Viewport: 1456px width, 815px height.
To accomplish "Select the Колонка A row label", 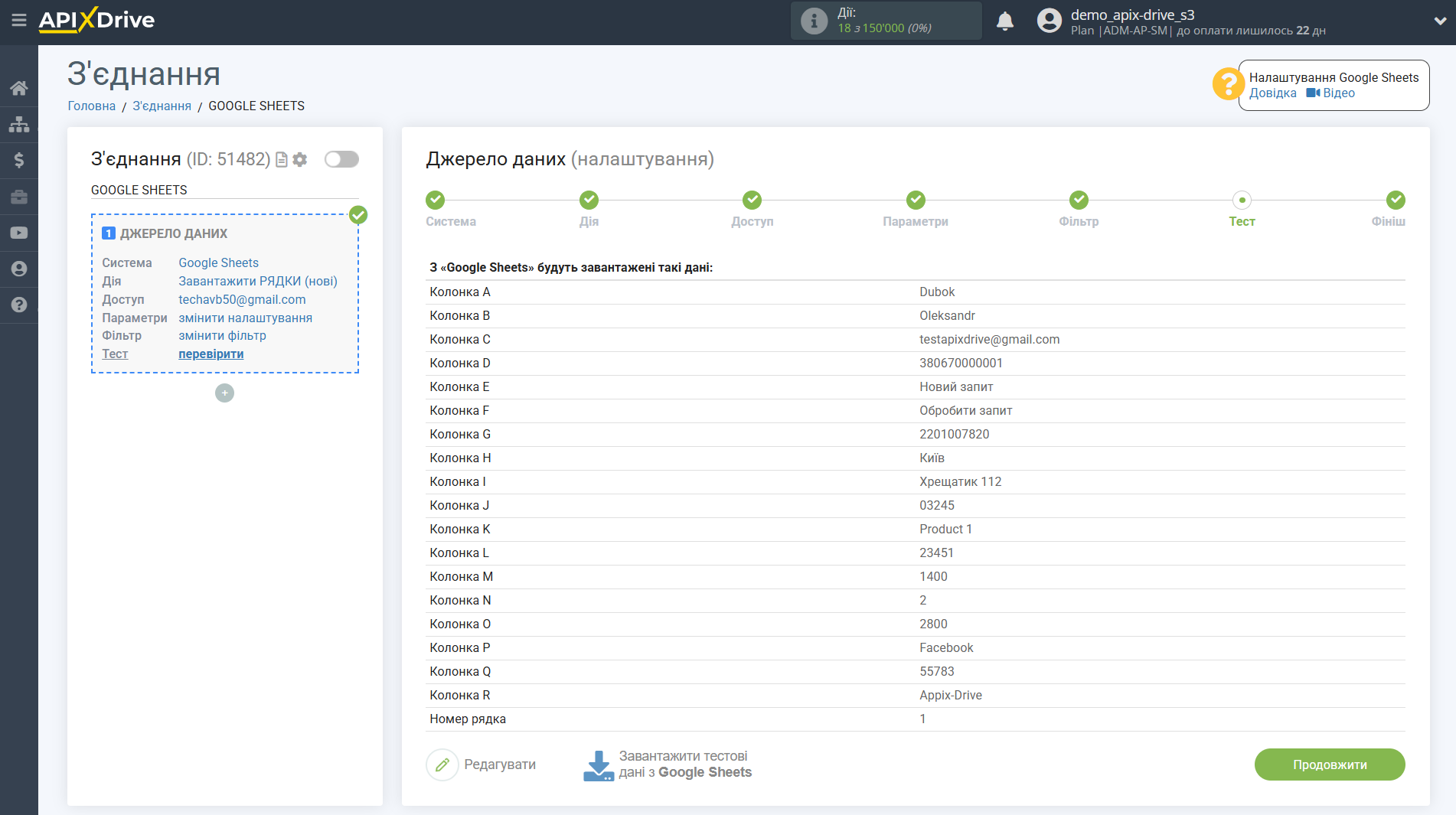I will [460, 292].
